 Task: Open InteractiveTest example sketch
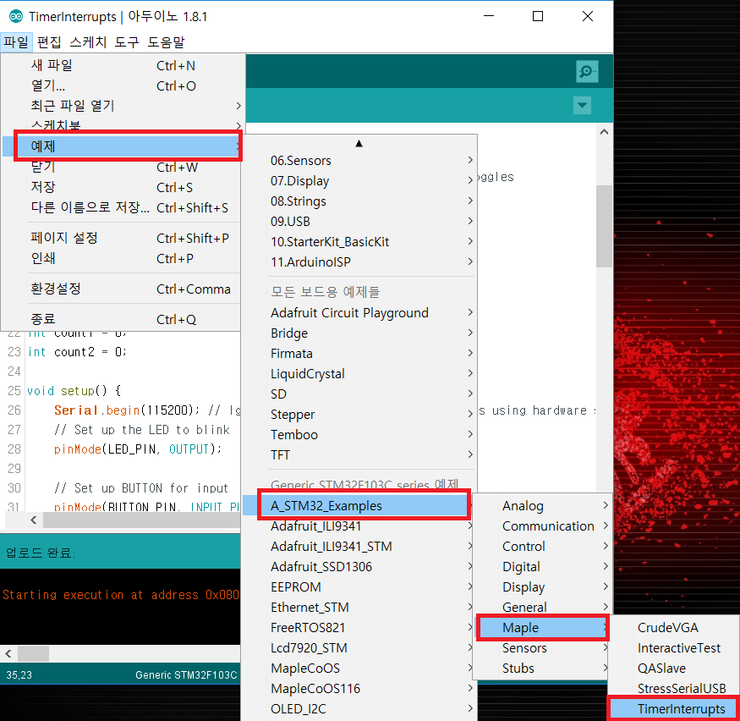[x=674, y=648]
